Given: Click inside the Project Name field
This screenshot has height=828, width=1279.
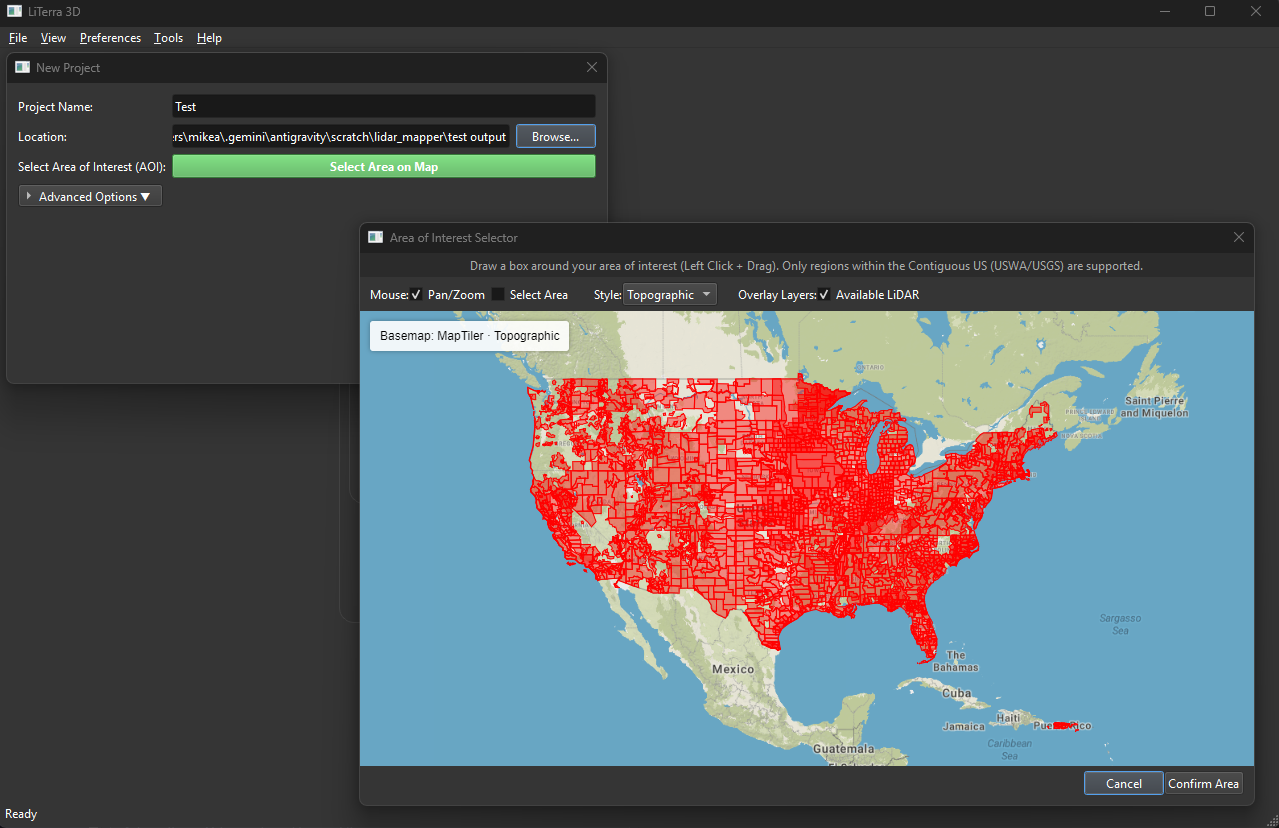Looking at the screenshot, I should [x=383, y=106].
